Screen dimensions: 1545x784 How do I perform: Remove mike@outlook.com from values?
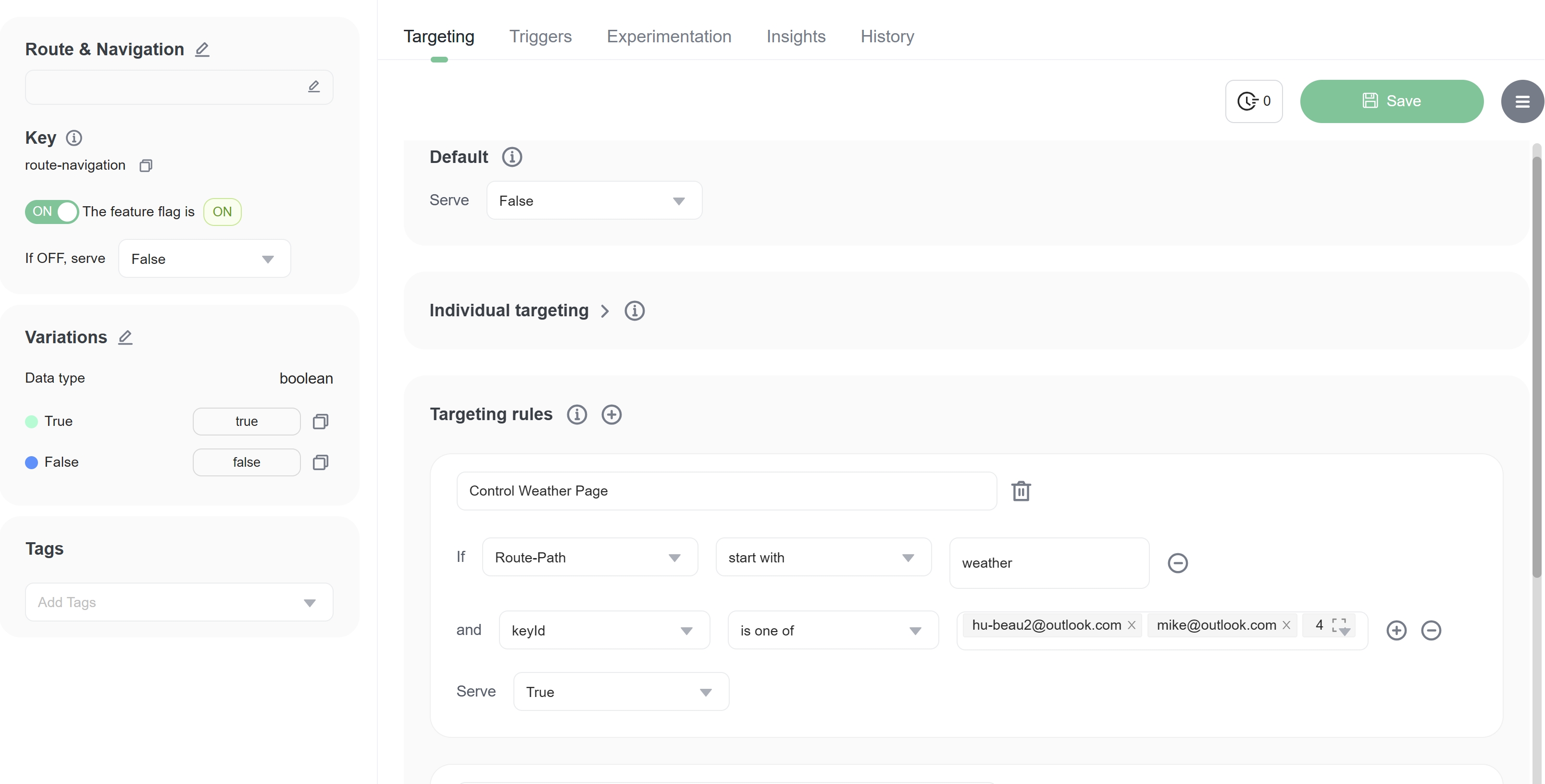tap(1286, 625)
